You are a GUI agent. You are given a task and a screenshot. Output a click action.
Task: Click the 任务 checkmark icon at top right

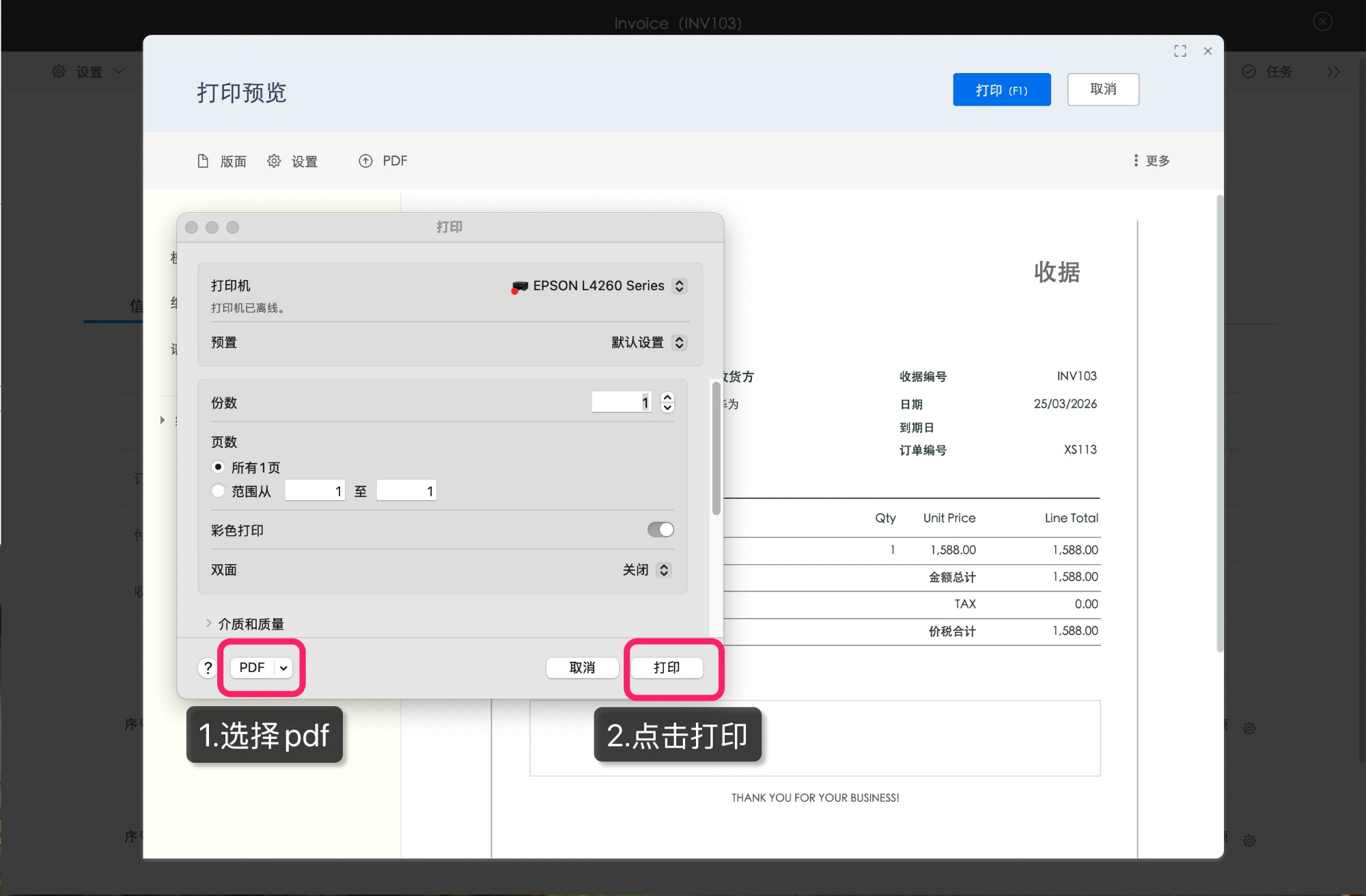tap(1250, 71)
